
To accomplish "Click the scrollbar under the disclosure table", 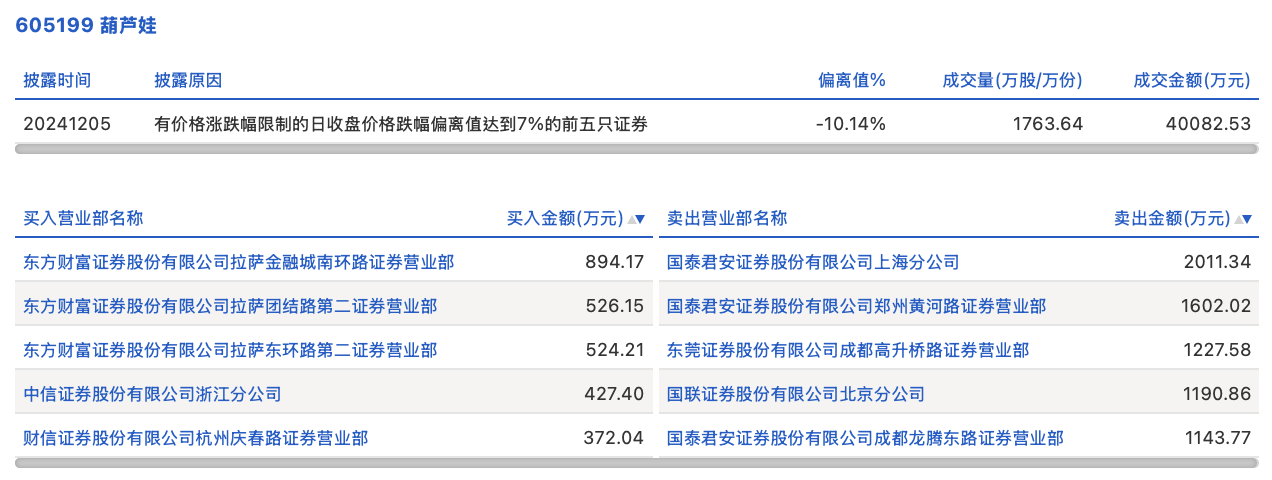I will [x=636, y=149].
